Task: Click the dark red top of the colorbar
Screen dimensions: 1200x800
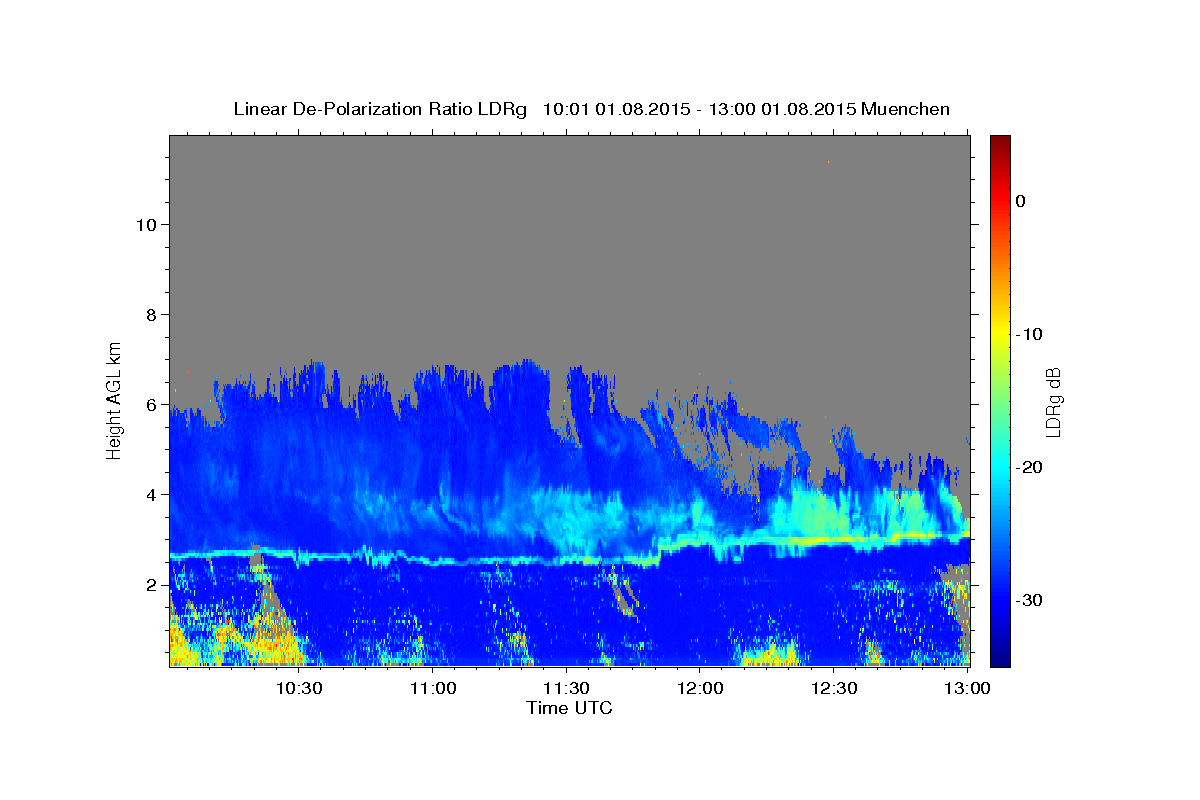Action: [1000, 143]
